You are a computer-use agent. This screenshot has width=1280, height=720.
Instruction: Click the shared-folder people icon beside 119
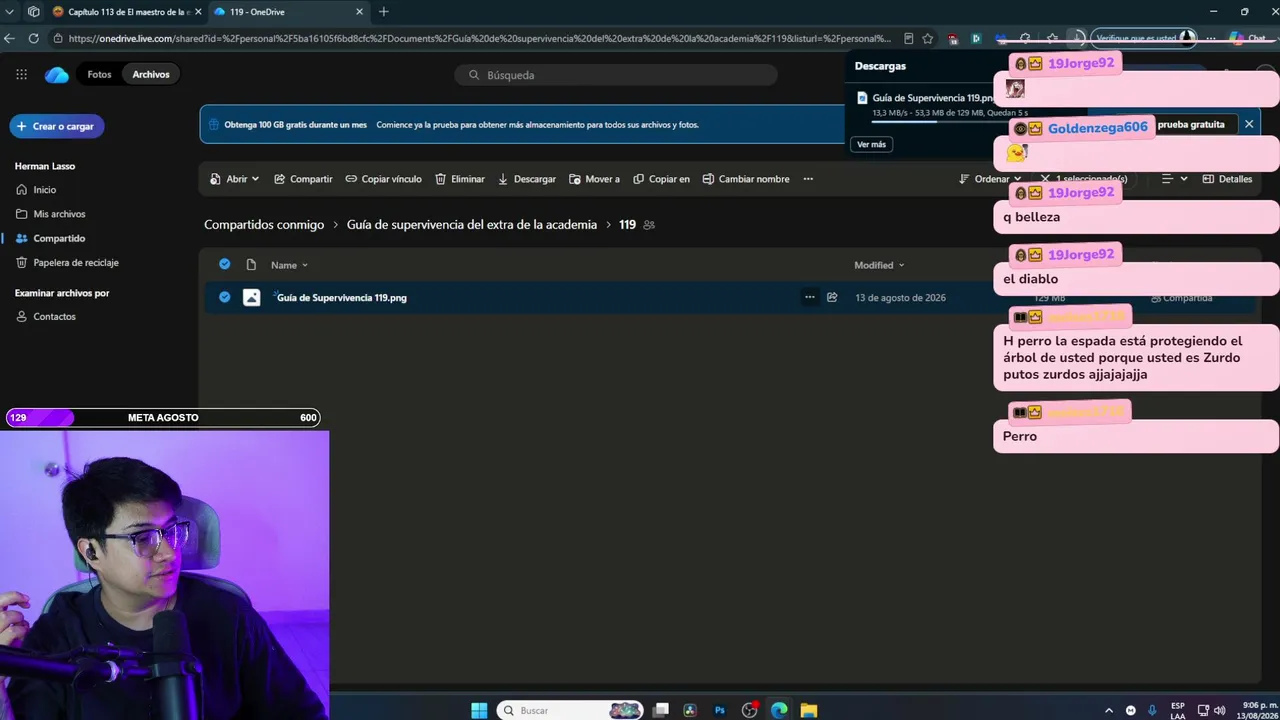(649, 225)
